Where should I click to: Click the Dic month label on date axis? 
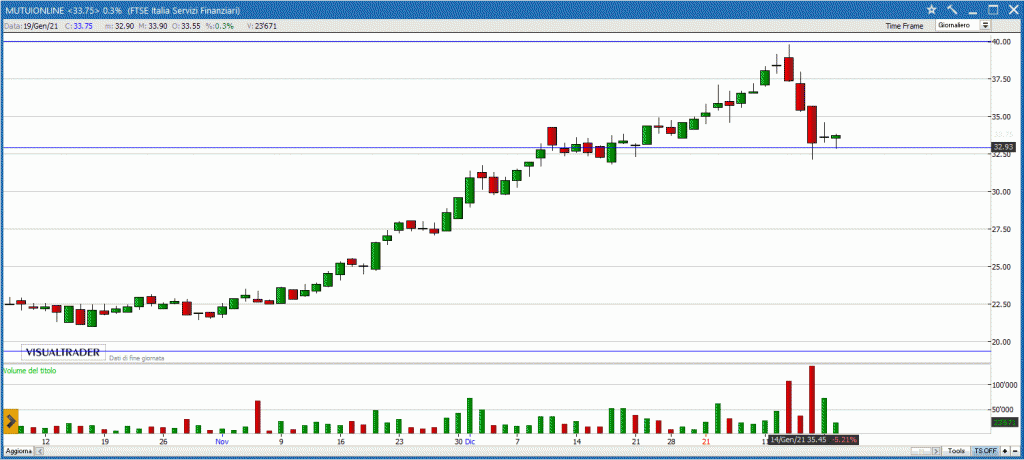[x=469, y=442]
